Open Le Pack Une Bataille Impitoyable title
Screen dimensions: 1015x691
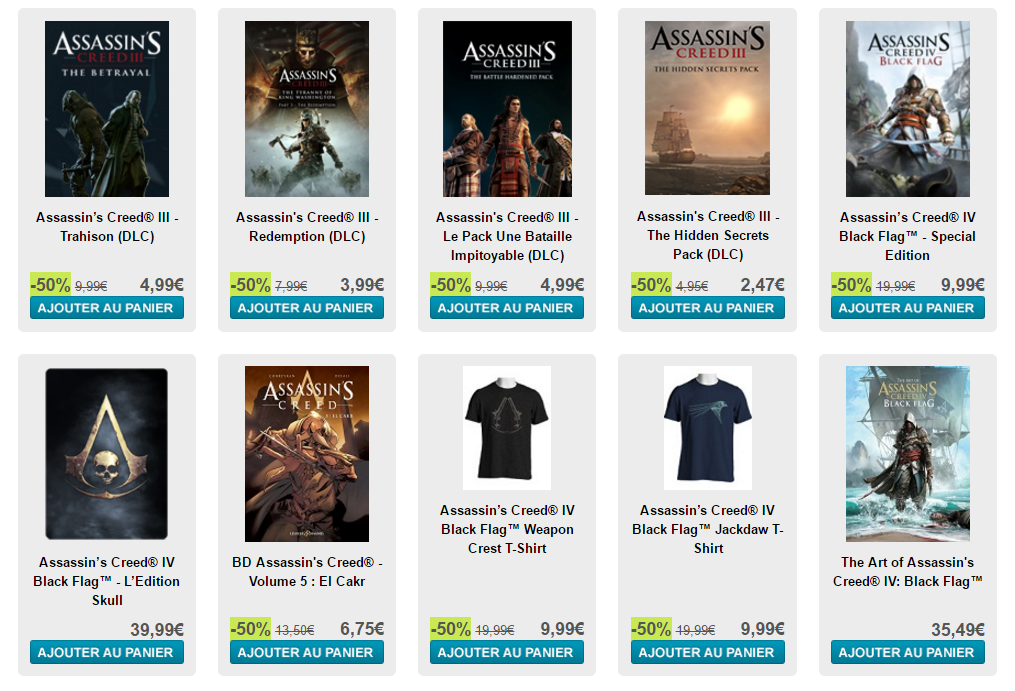click(x=507, y=236)
